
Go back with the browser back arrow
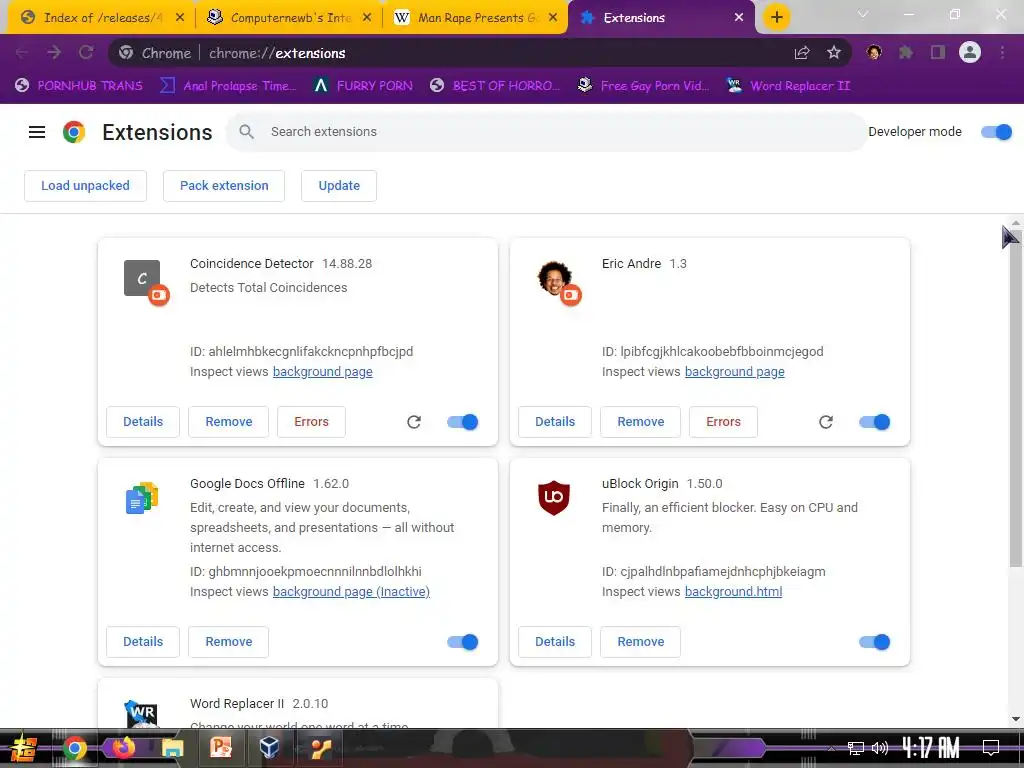(x=22, y=53)
